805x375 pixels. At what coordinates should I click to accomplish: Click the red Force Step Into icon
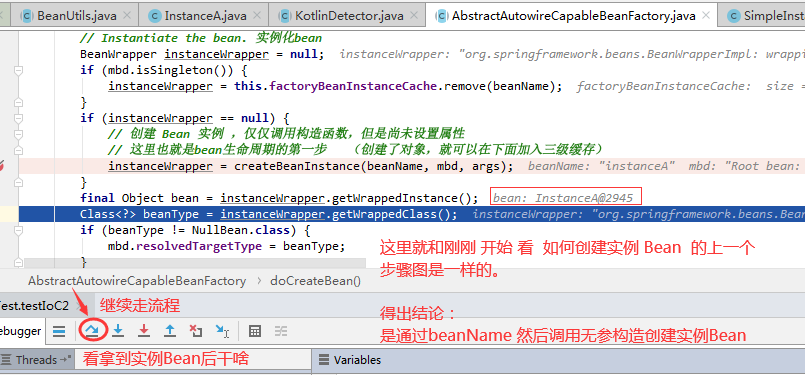pyautogui.click(x=144, y=331)
